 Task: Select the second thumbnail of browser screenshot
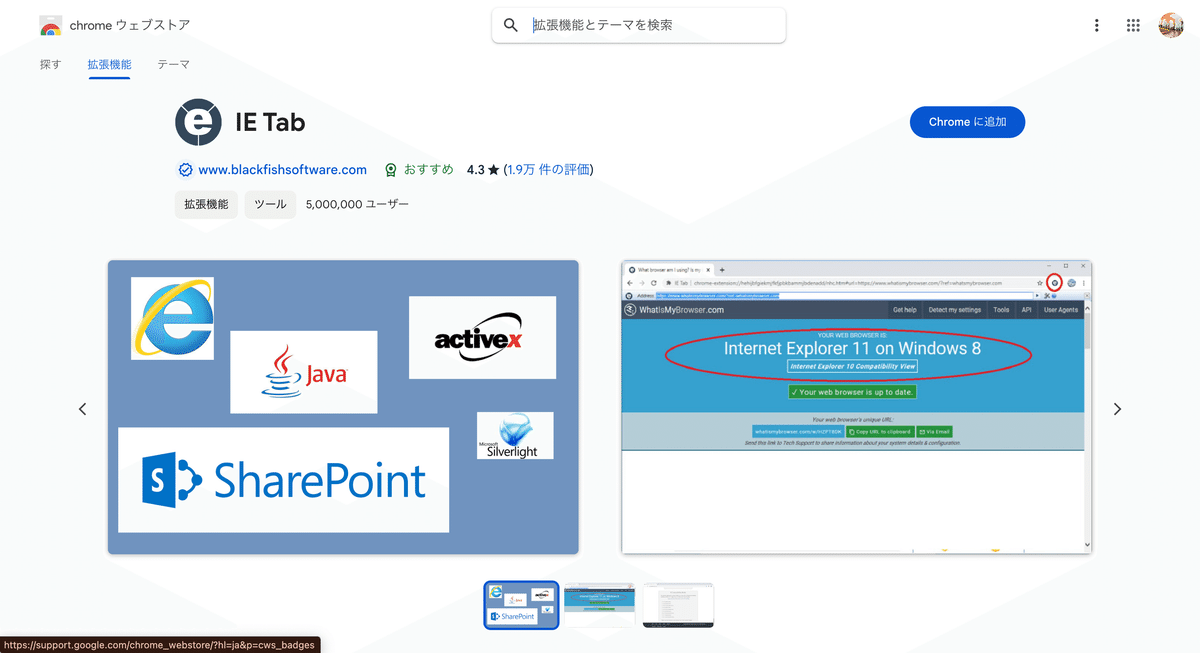tap(599, 605)
